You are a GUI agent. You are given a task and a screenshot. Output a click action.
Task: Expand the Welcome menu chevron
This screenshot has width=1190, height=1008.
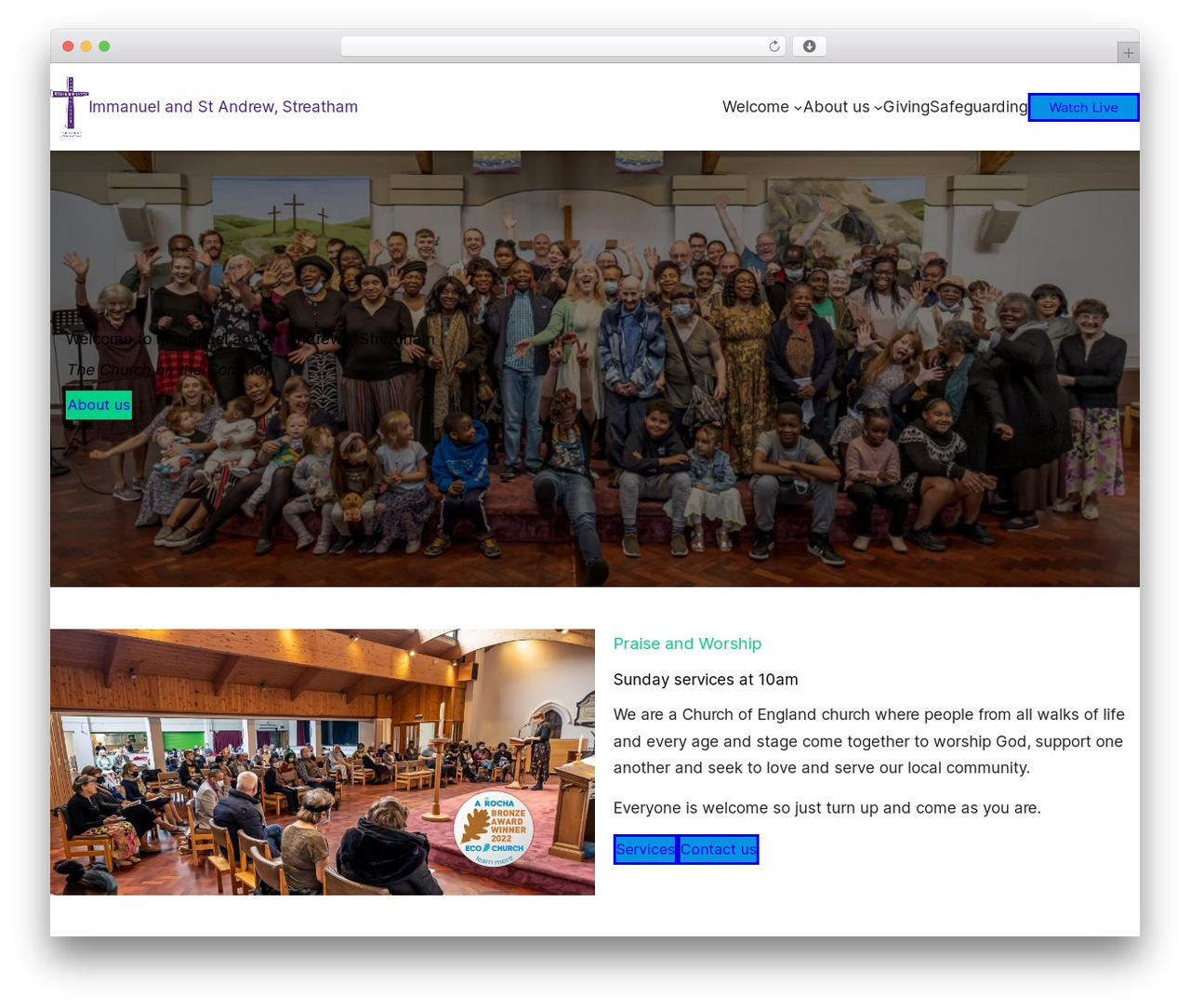(x=798, y=108)
